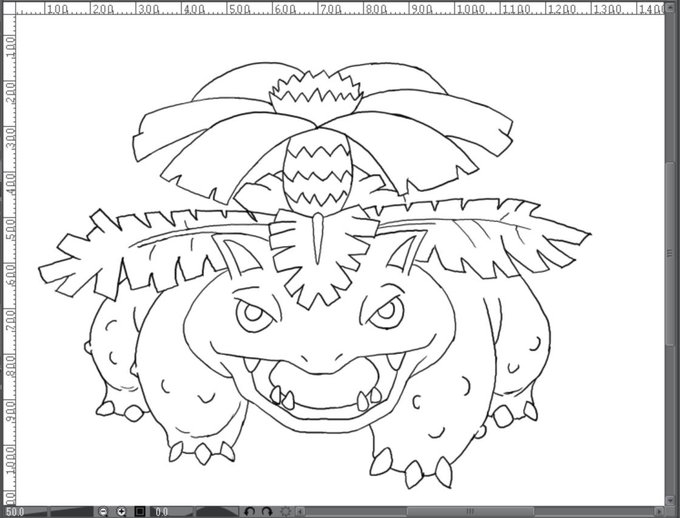Viewport: 680px width, 518px height.
Task: Click the zoom out magnifier icon
Action: click(103, 512)
